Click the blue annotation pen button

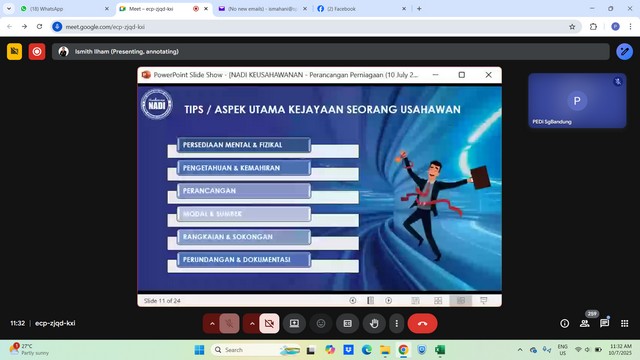point(624,51)
